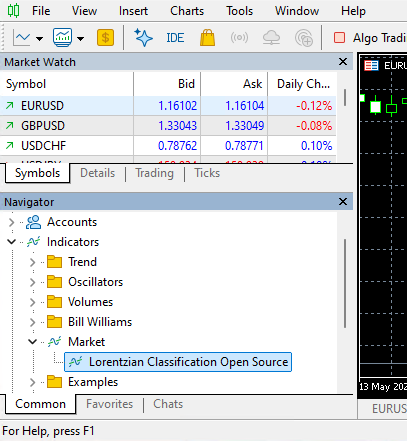Click the circular target with plus icon
The height and width of the screenshot is (441, 407).
click(x=304, y=38)
